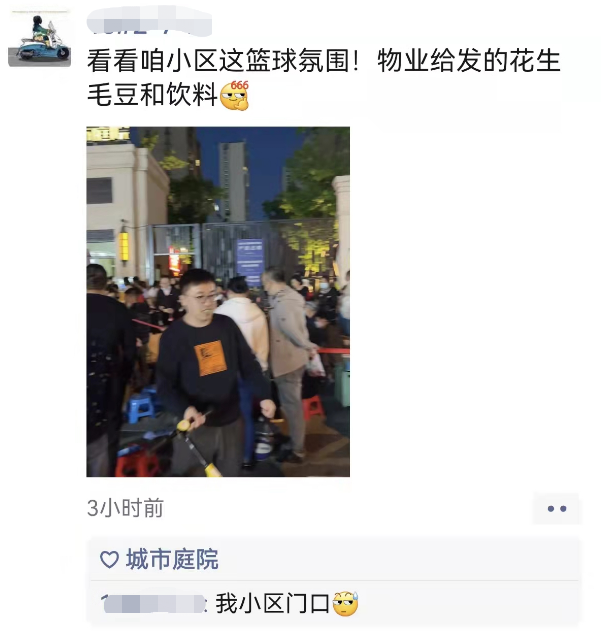605x634 pixels.
Task: Select the caption line 毛豆和饮料
Action: [152, 95]
